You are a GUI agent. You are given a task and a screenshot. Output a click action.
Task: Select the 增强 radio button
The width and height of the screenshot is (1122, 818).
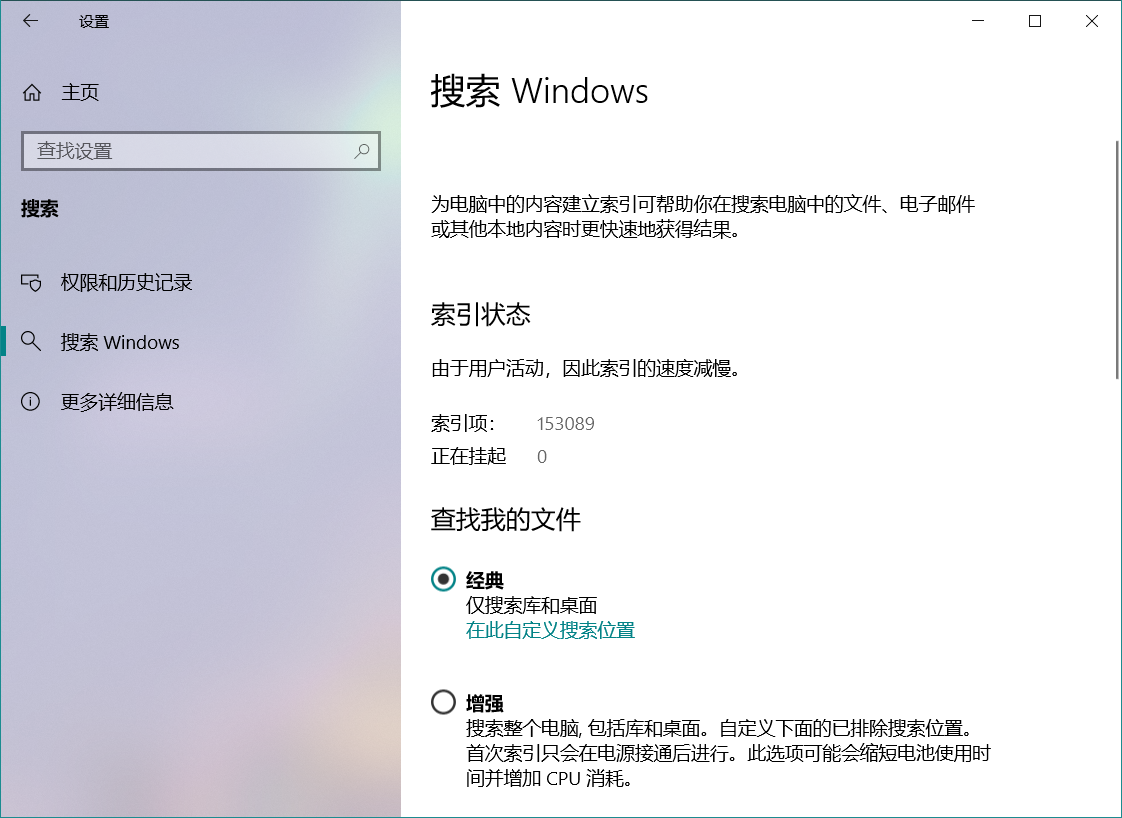click(x=443, y=702)
